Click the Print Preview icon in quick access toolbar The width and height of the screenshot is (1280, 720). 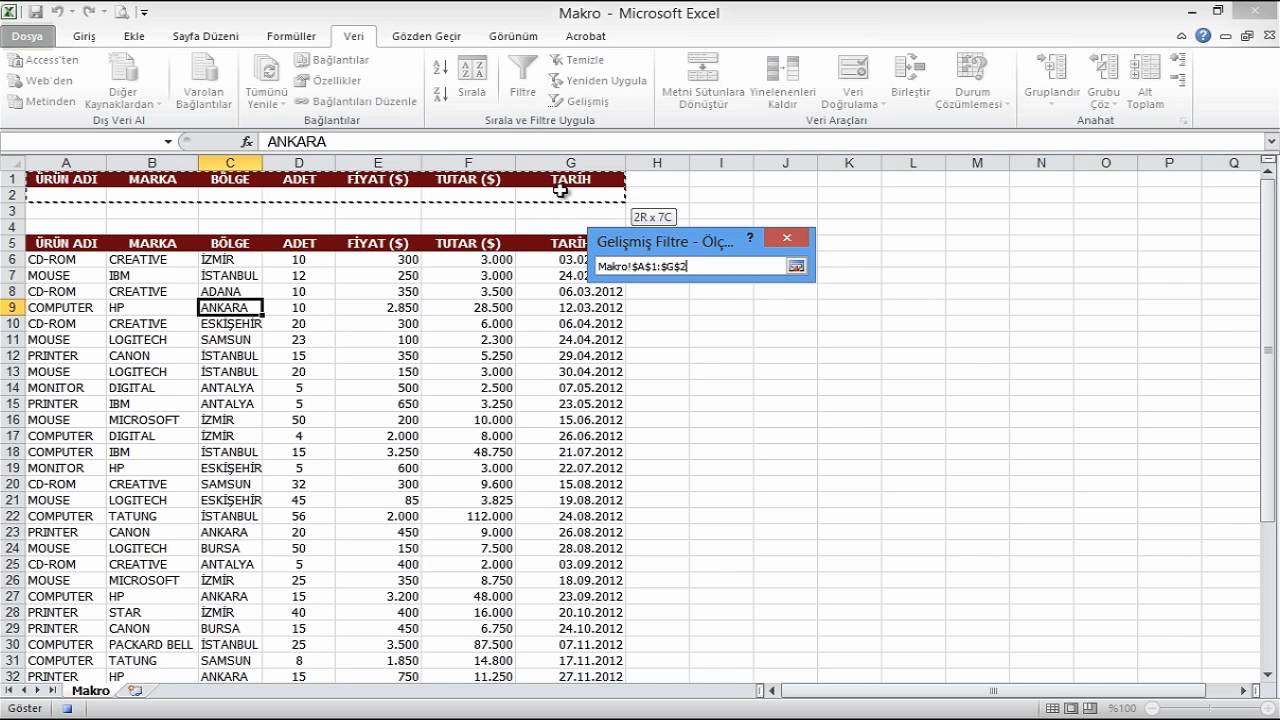(x=121, y=13)
